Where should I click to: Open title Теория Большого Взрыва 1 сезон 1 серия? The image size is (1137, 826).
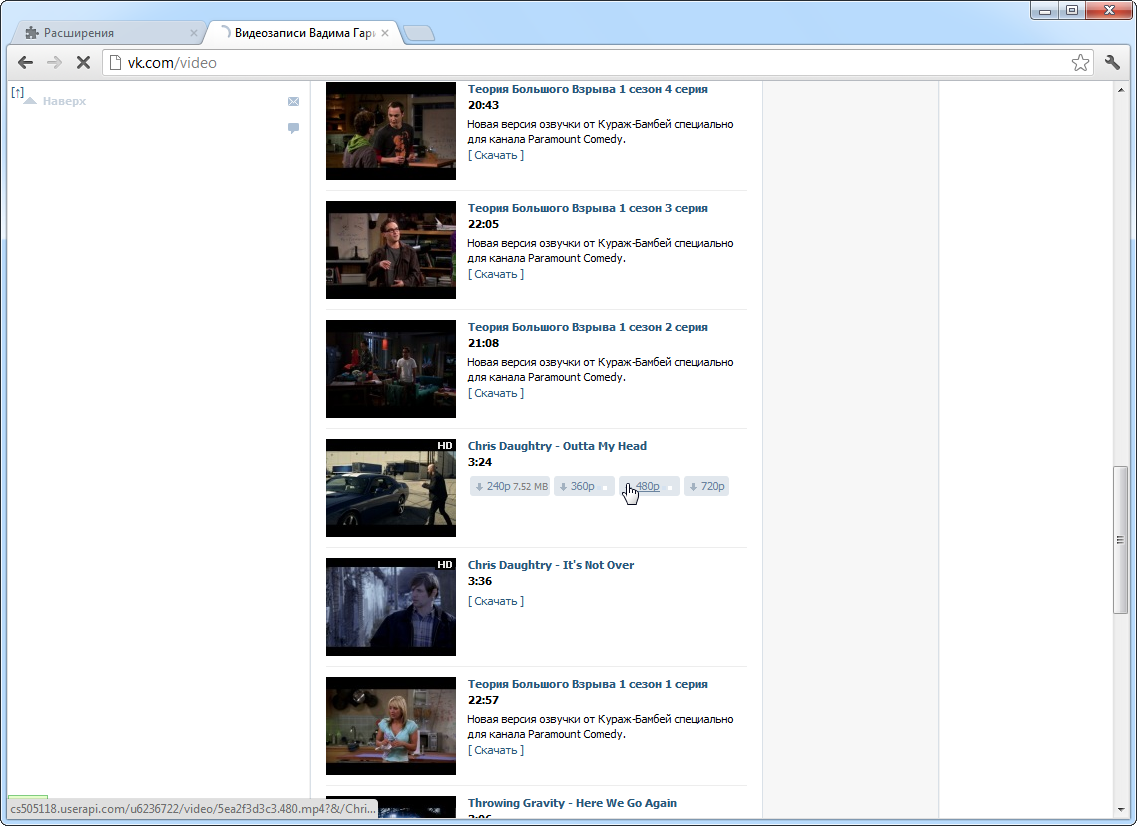click(587, 684)
